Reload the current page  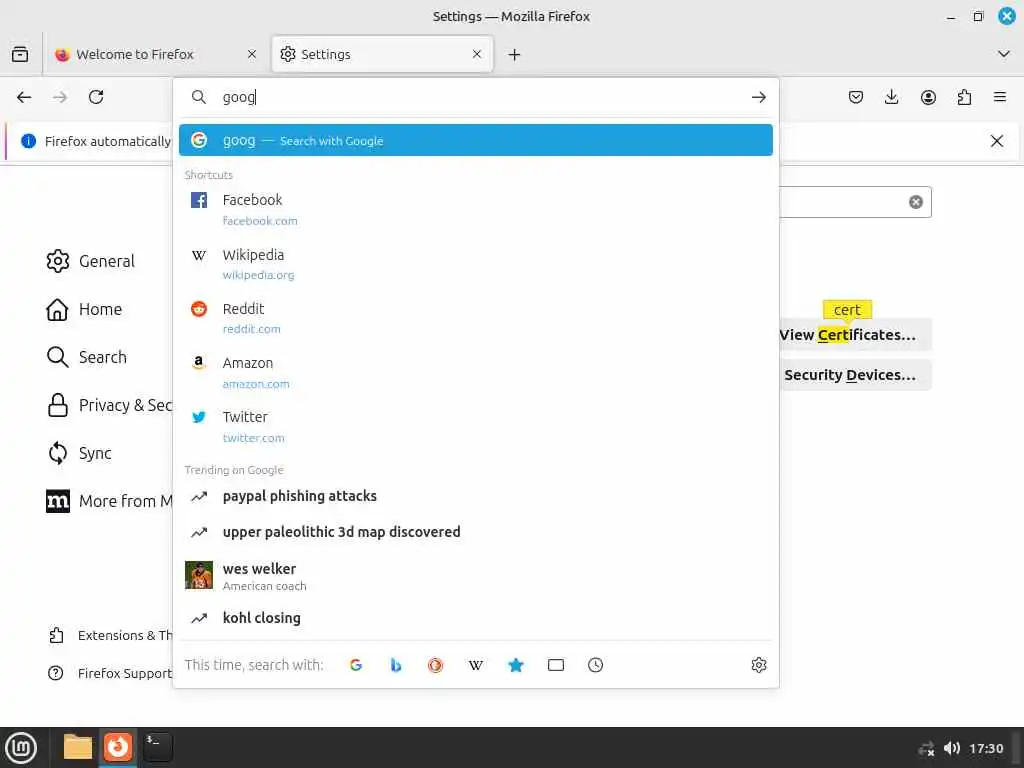[96, 97]
